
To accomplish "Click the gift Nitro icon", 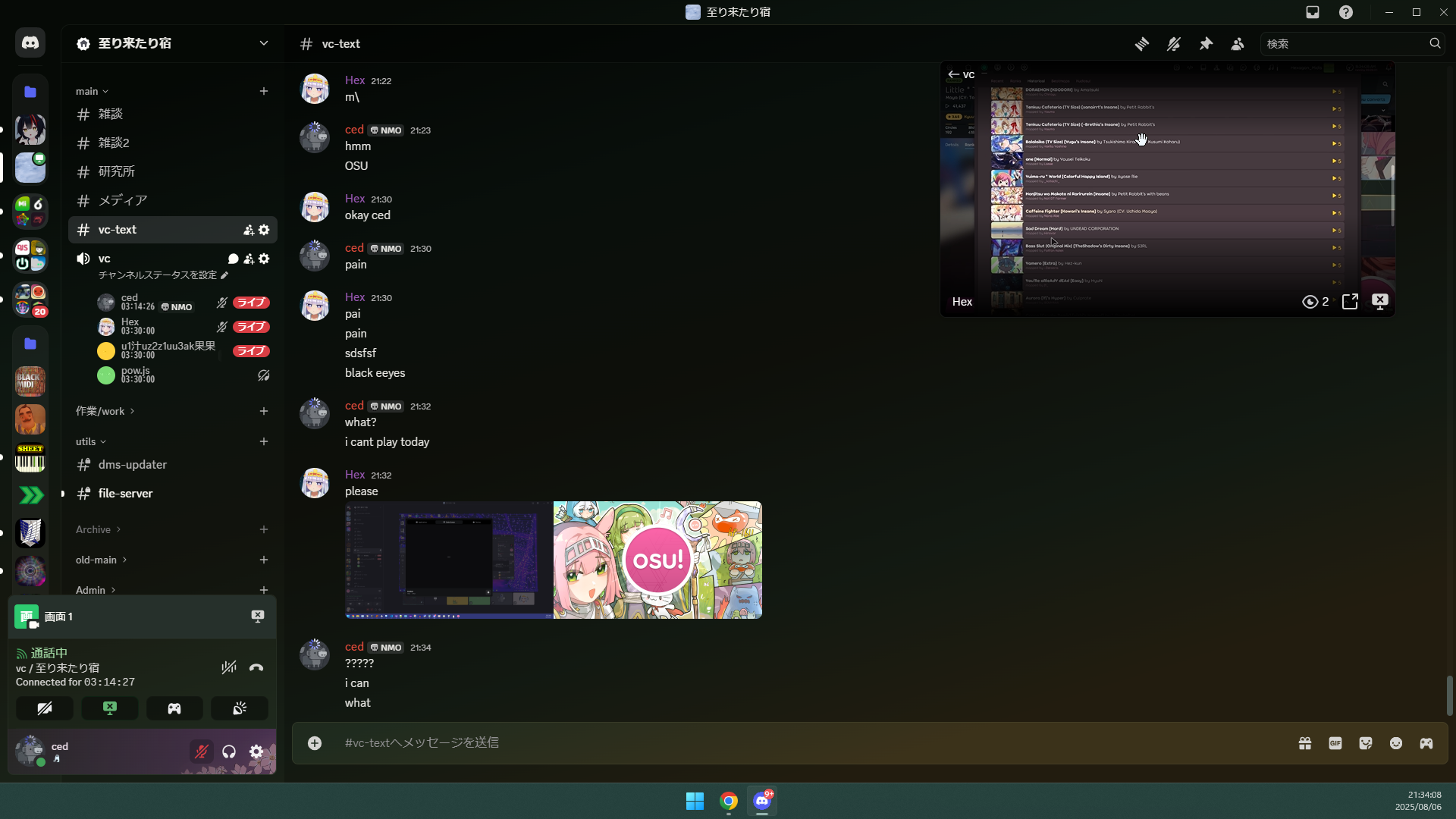I will pyautogui.click(x=1305, y=743).
